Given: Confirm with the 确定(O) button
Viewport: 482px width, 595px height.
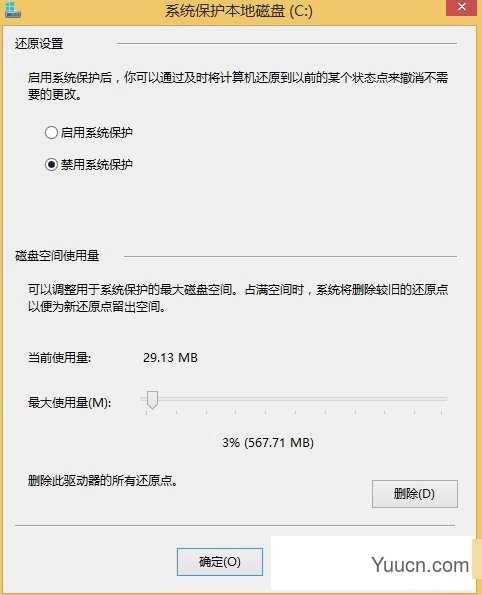Looking at the screenshot, I should click(x=220, y=562).
